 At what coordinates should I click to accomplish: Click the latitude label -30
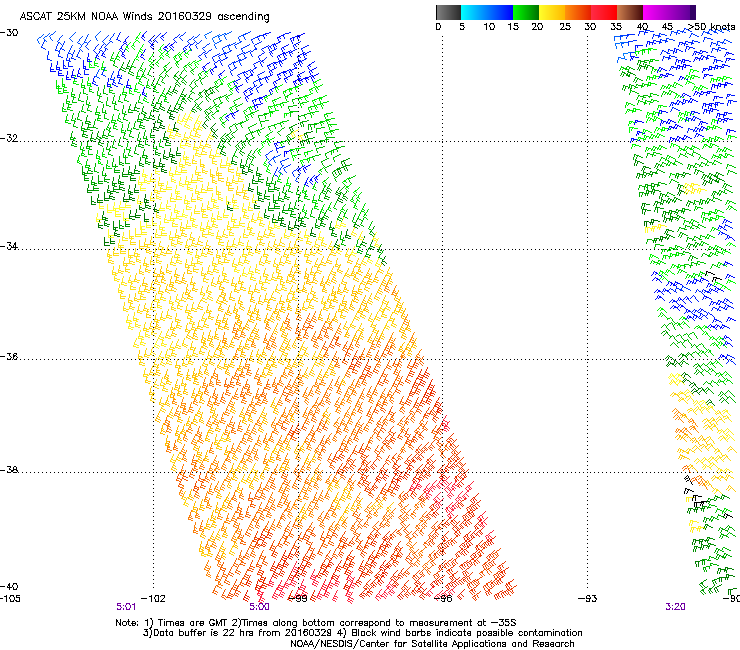[9, 33]
